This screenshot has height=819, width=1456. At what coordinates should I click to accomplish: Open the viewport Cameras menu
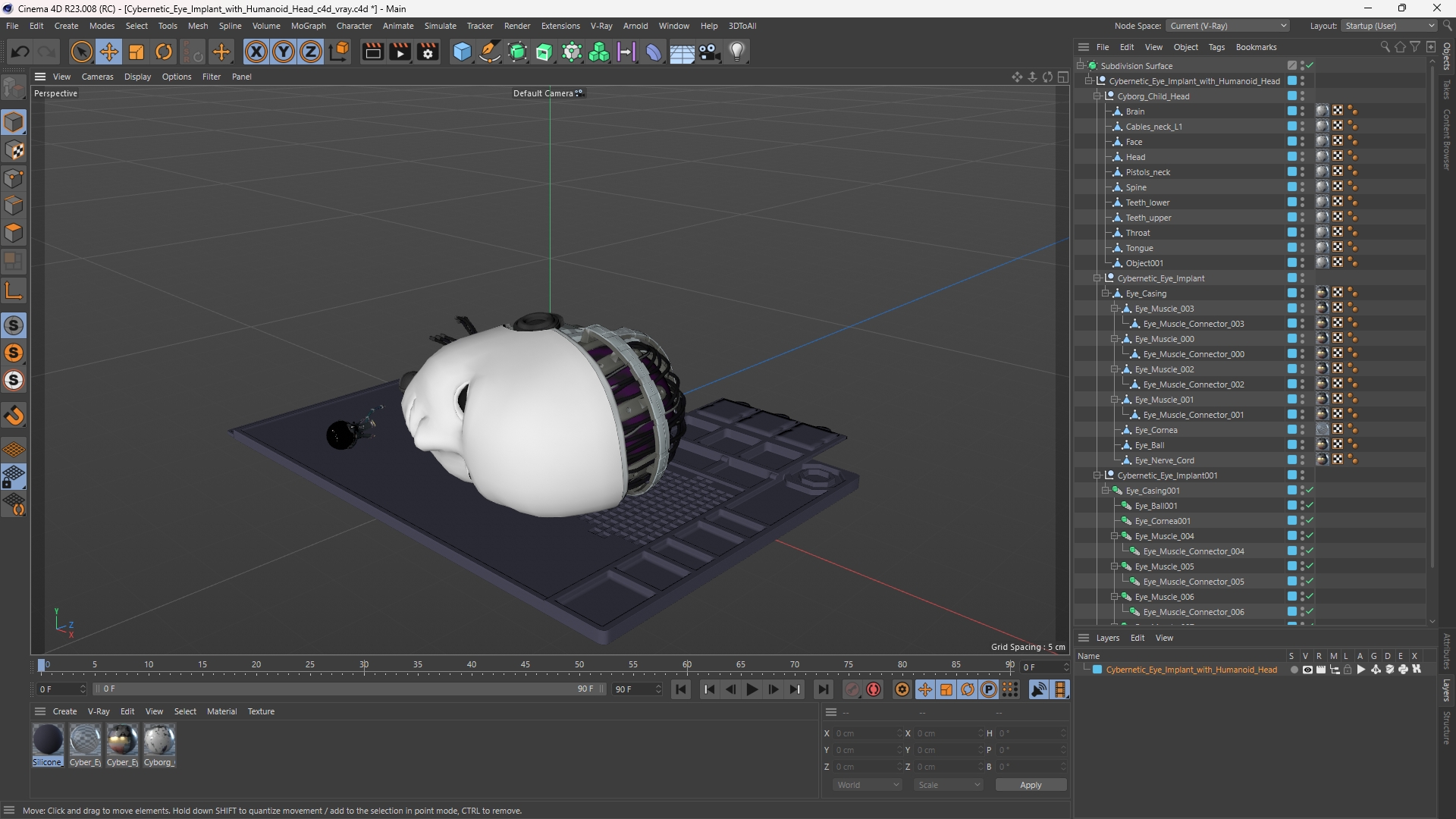click(x=97, y=77)
